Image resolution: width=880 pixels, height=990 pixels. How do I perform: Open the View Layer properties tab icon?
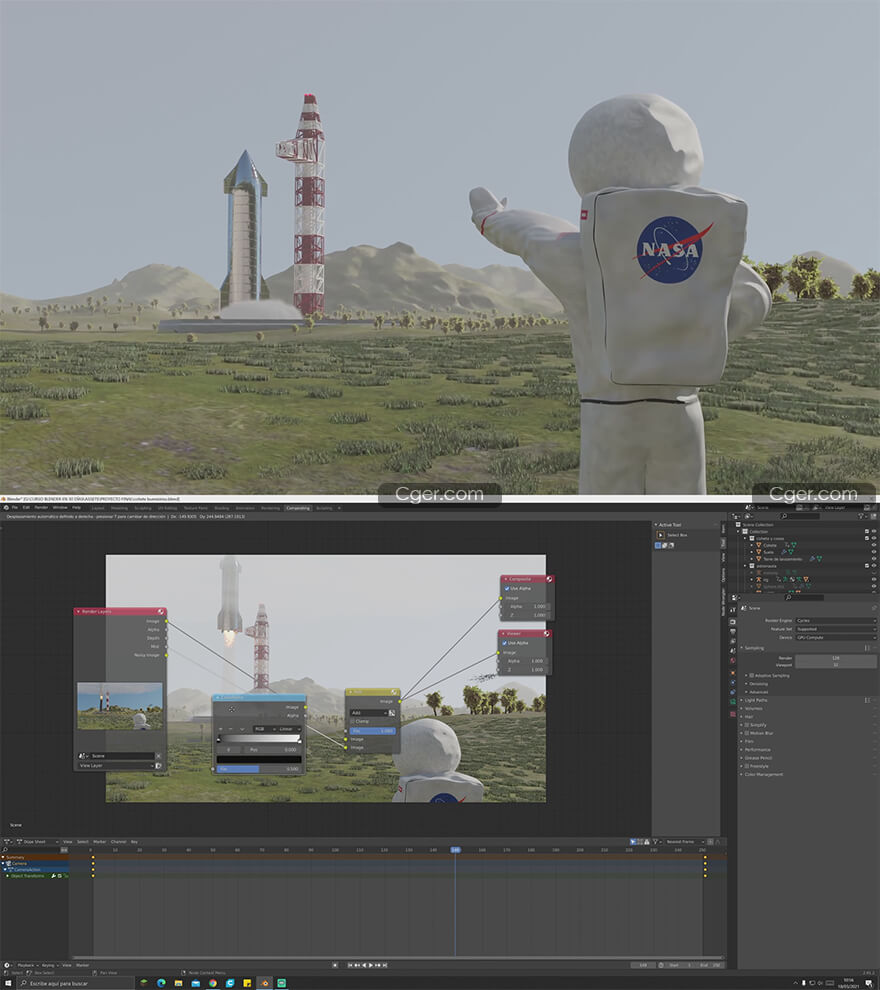[732, 641]
